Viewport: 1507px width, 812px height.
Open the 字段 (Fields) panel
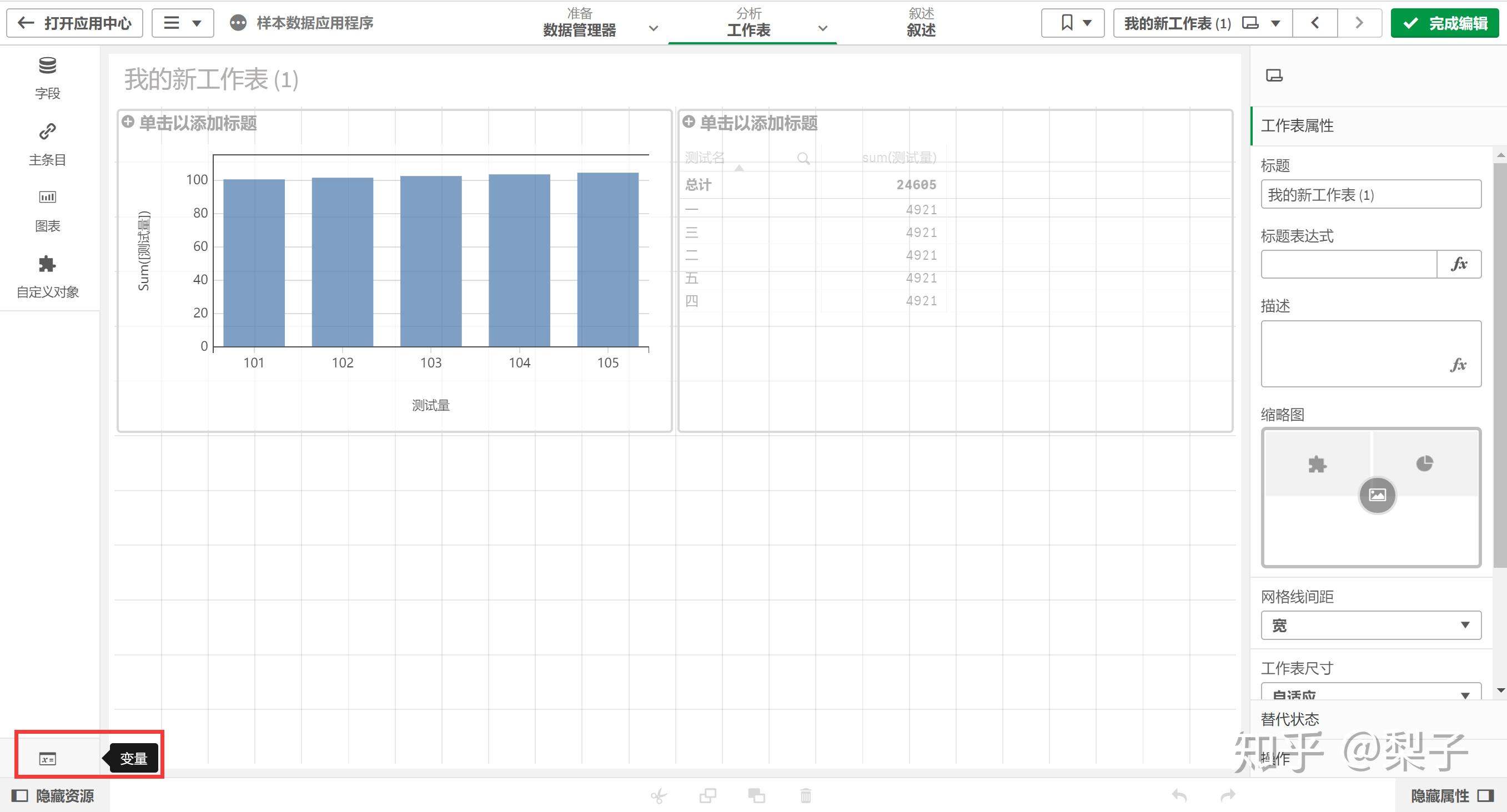[47, 77]
